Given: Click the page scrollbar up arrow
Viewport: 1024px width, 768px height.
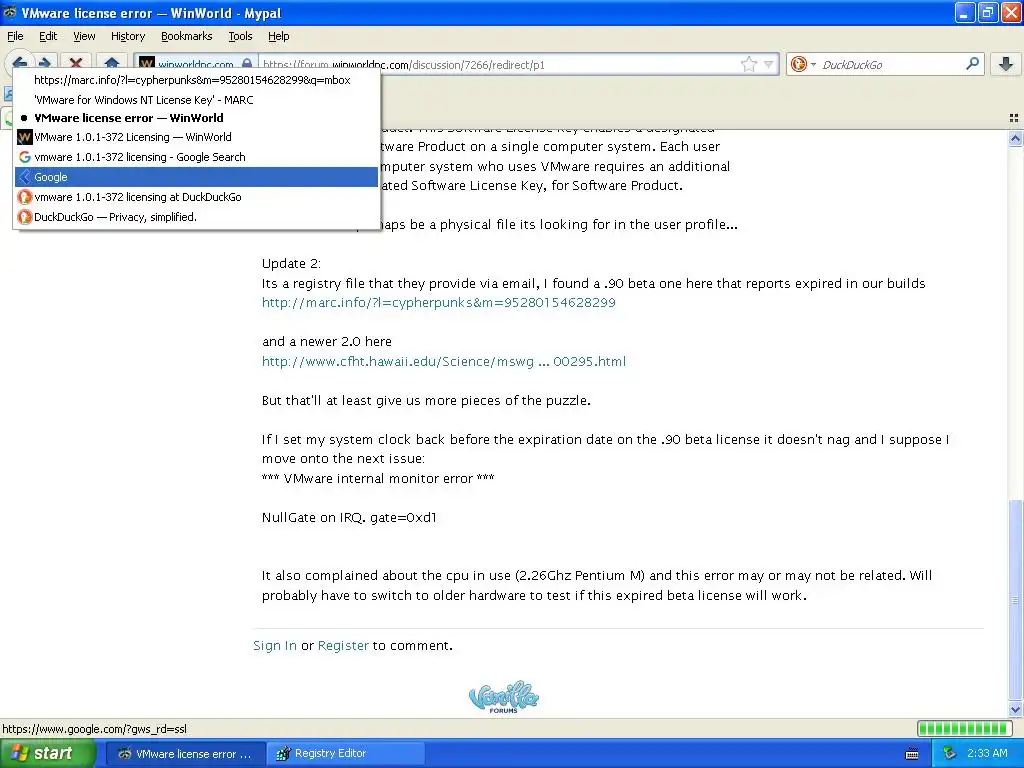Looking at the screenshot, I should click(x=1015, y=138).
